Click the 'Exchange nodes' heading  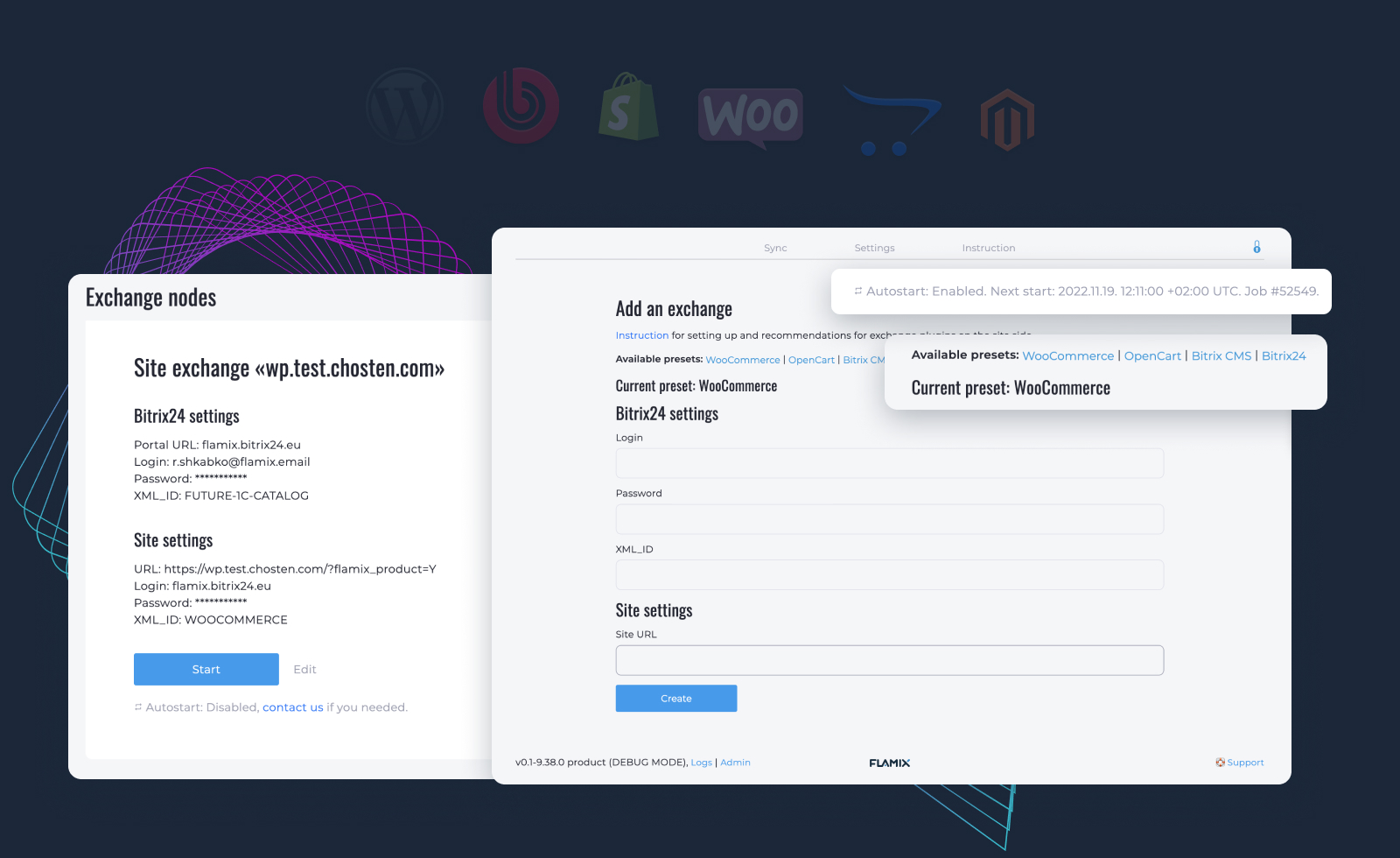[150, 298]
